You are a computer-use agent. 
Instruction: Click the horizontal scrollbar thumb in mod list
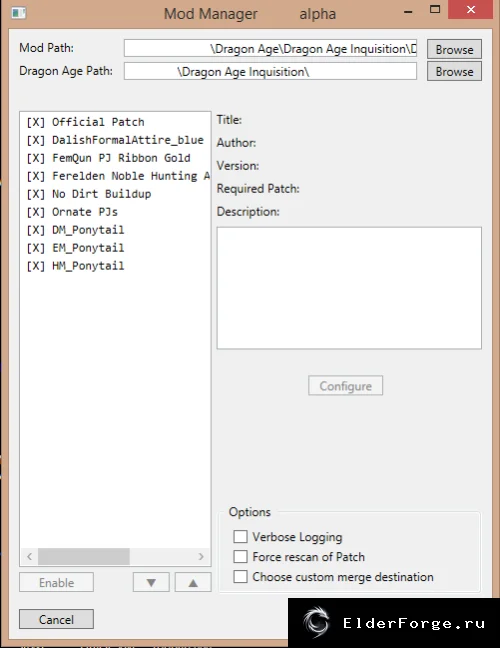pyautogui.click(x=84, y=557)
